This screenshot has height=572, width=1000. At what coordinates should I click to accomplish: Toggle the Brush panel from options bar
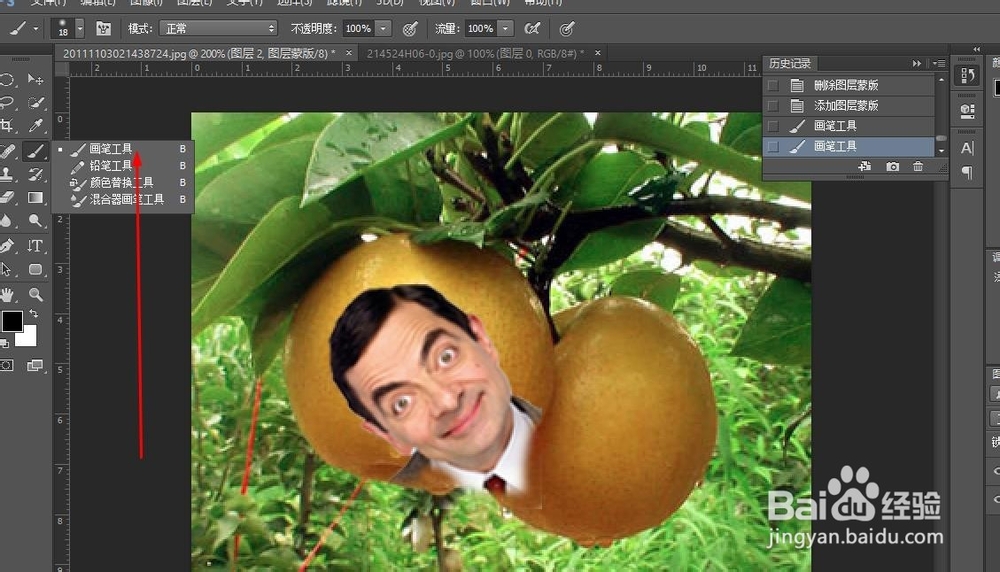click(103, 29)
